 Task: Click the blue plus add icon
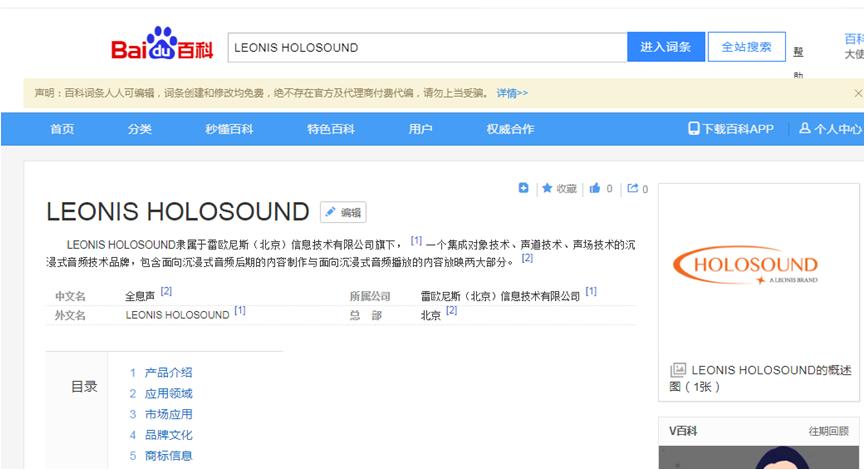[x=524, y=188]
